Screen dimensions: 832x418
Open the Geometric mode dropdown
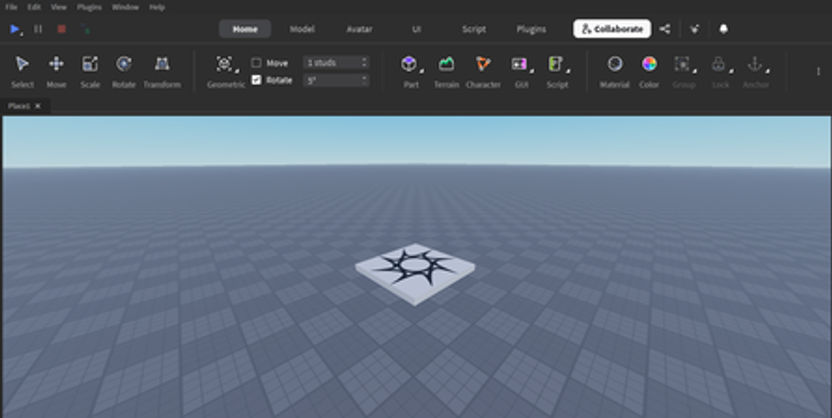click(x=237, y=71)
